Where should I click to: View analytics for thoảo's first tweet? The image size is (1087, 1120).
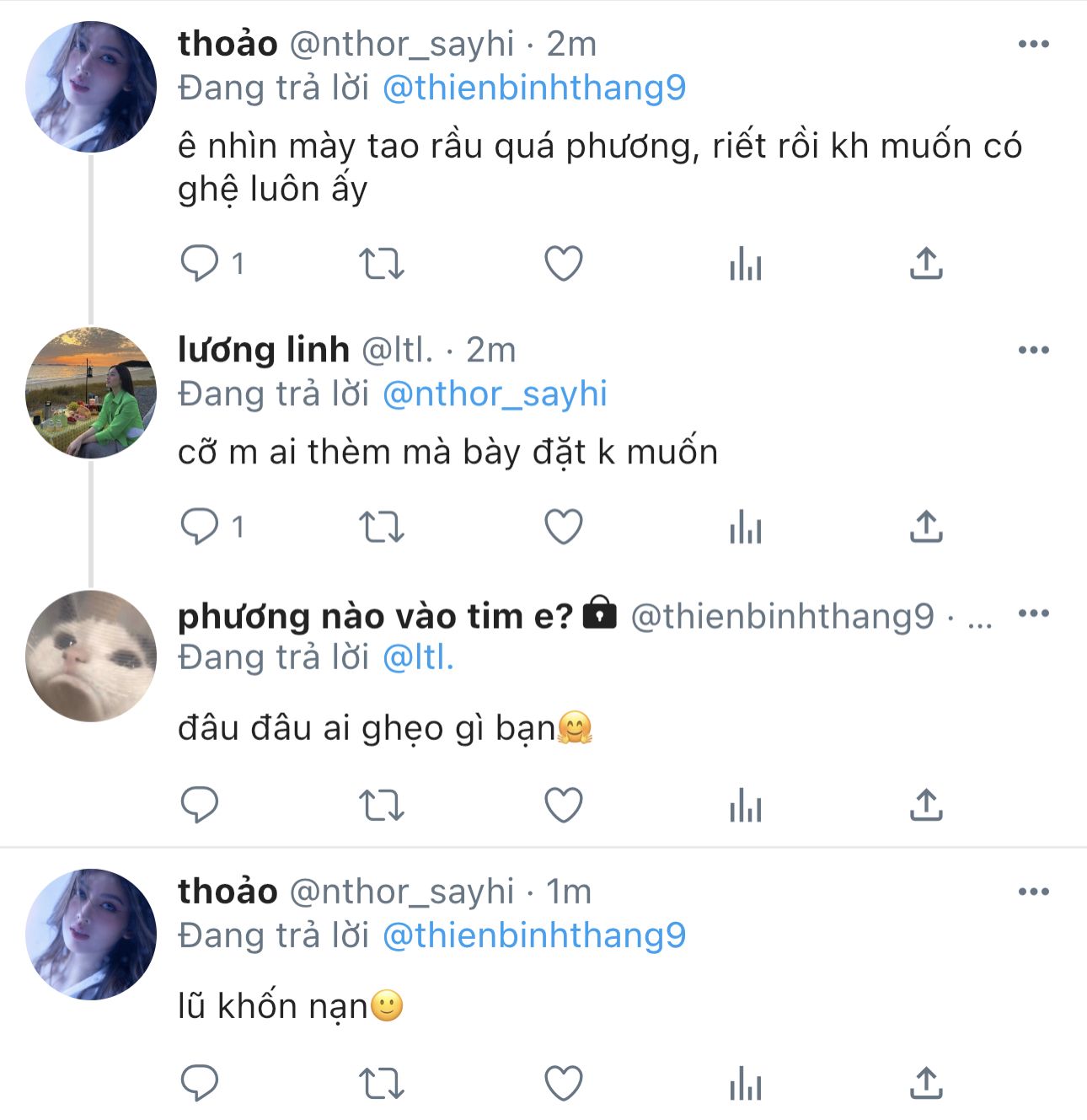click(746, 264)
